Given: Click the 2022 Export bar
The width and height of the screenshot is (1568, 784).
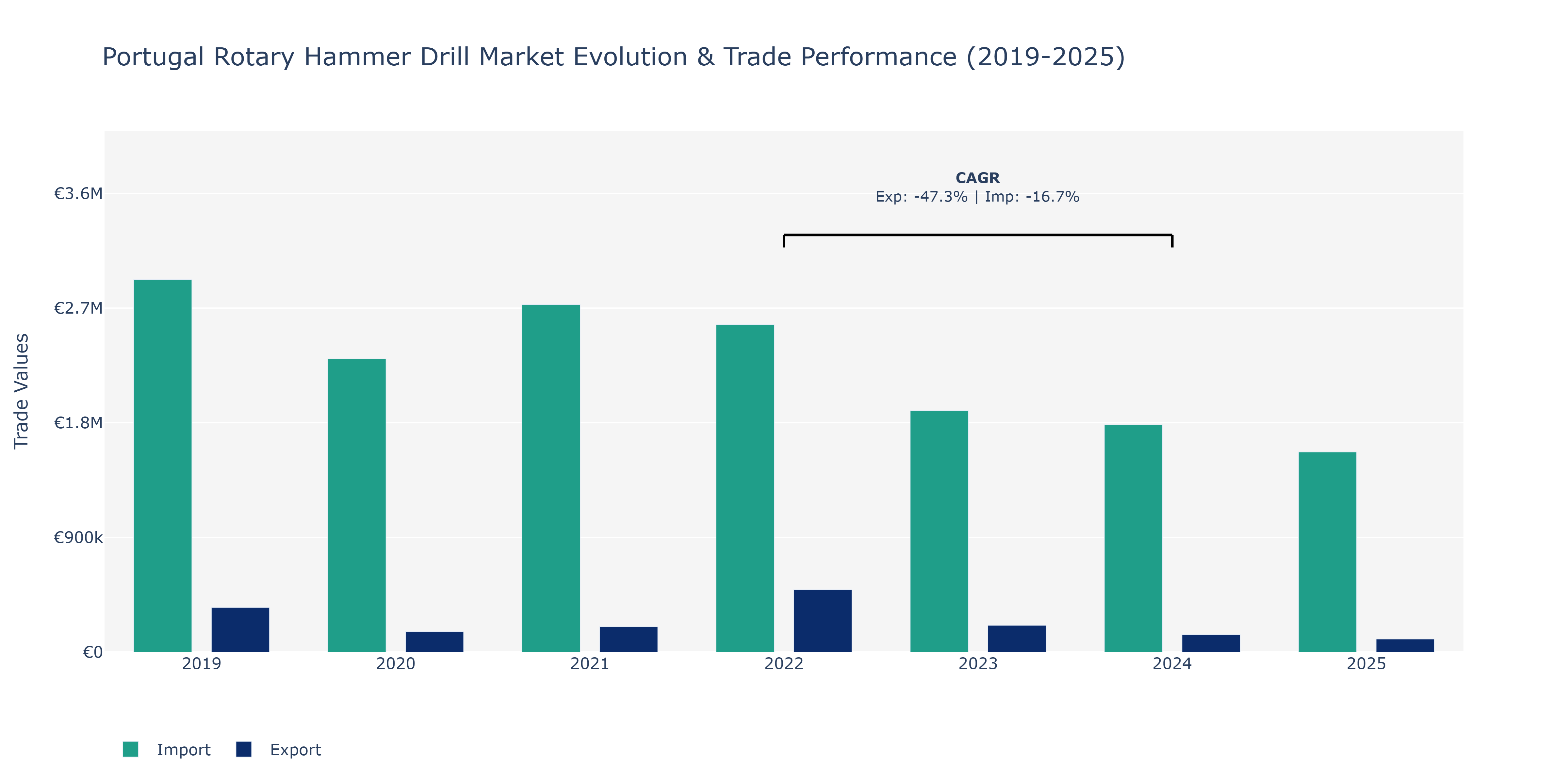Looking at the screenshot, I should [823, 621].
